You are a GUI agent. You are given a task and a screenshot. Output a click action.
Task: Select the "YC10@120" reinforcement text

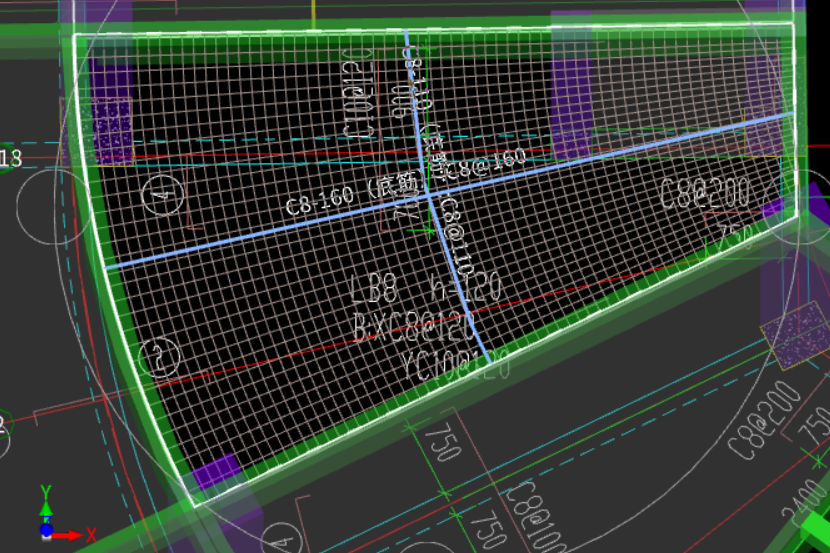coord(455,365)
